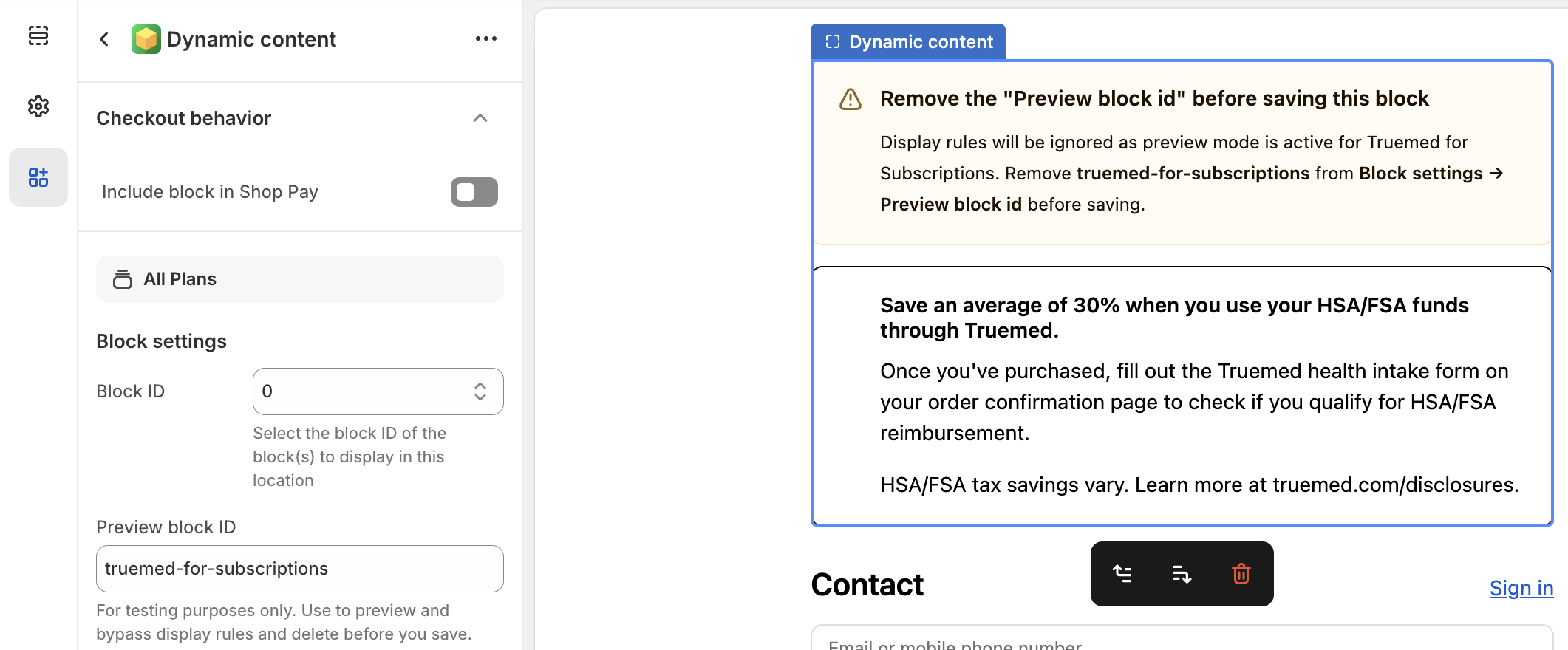Open the Sections panel in the sidebar

[38, 35]
